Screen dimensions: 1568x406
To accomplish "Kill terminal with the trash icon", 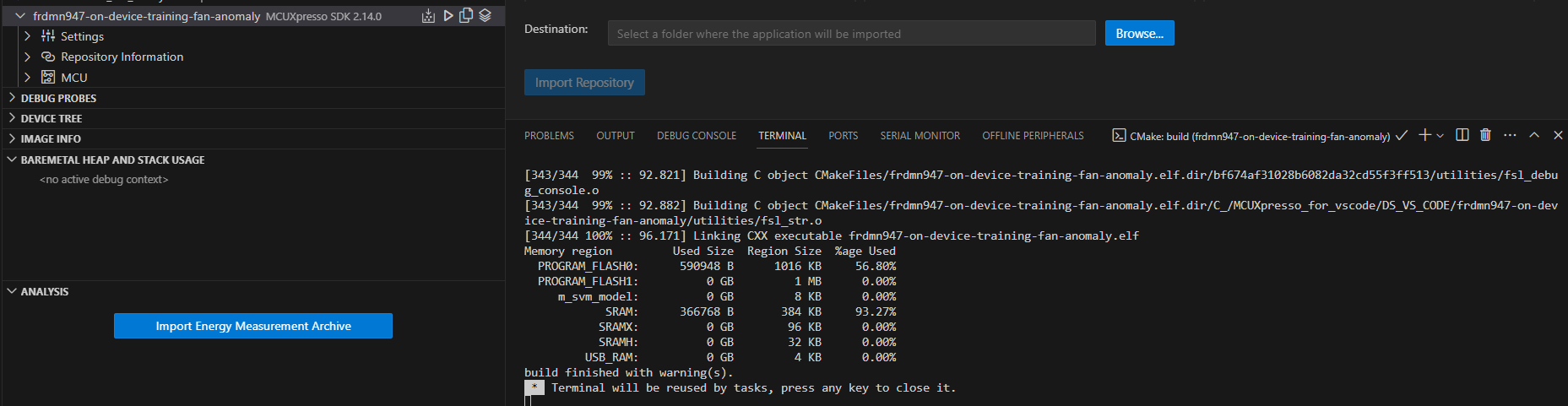I will (1485, 135).
